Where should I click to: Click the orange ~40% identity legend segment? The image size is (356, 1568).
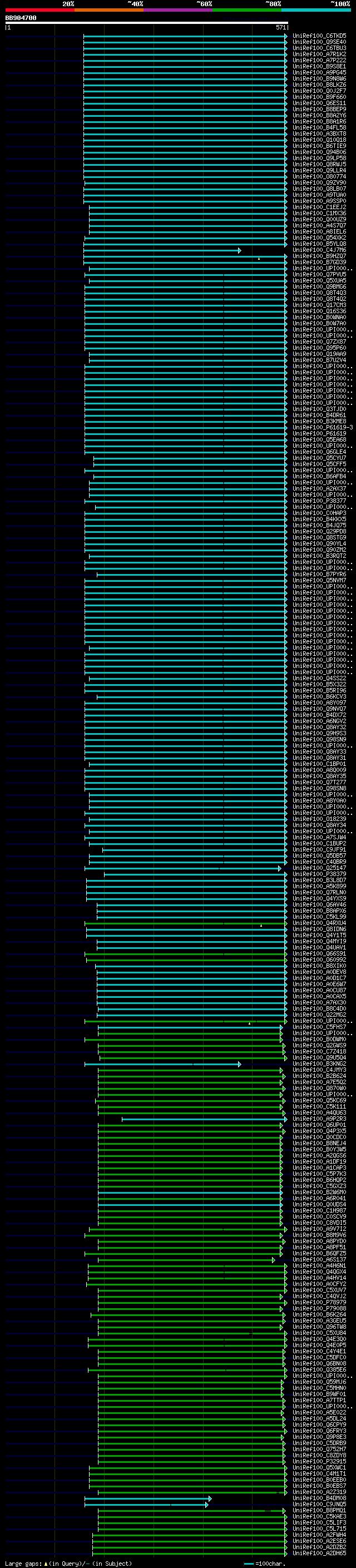click(x=109, y=10)
